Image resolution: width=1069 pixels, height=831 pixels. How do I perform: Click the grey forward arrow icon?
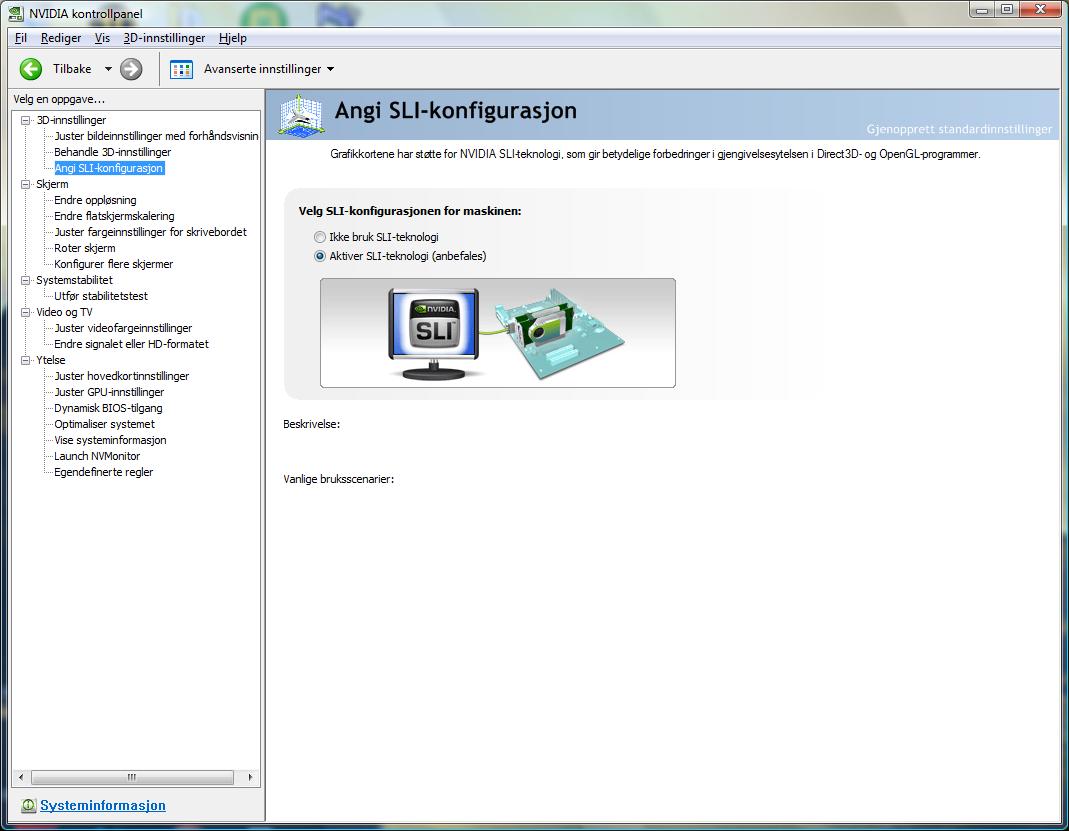tap(131, 69)
